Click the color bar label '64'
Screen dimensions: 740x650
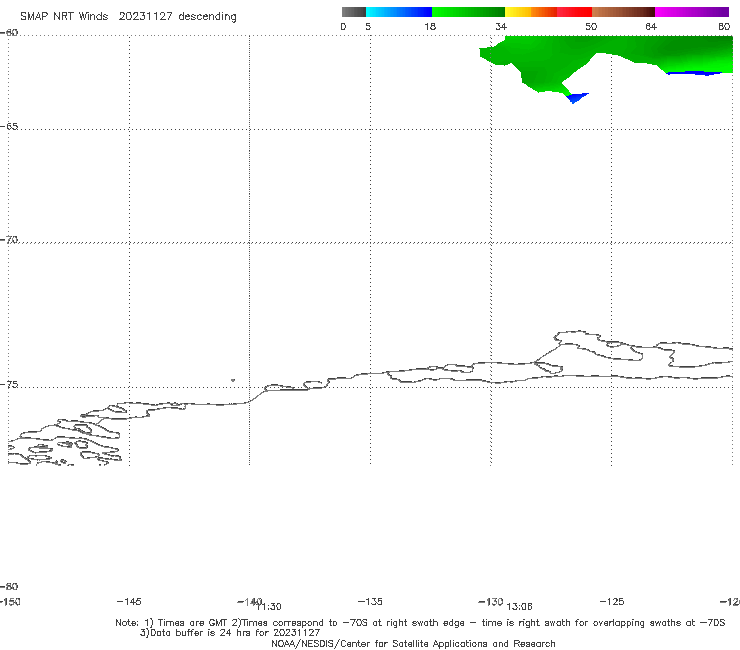point(651,26)
